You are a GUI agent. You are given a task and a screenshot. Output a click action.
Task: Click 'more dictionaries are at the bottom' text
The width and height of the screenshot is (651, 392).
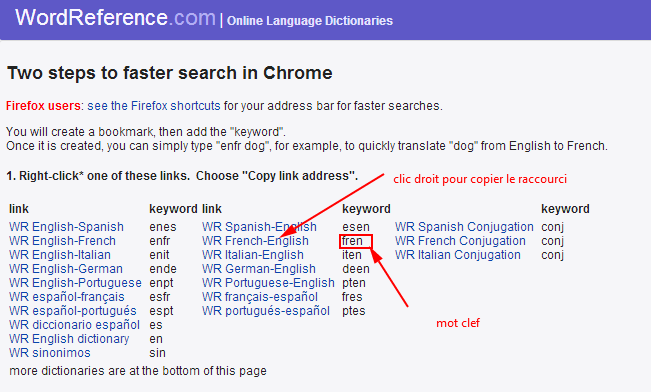pos(138,371)
